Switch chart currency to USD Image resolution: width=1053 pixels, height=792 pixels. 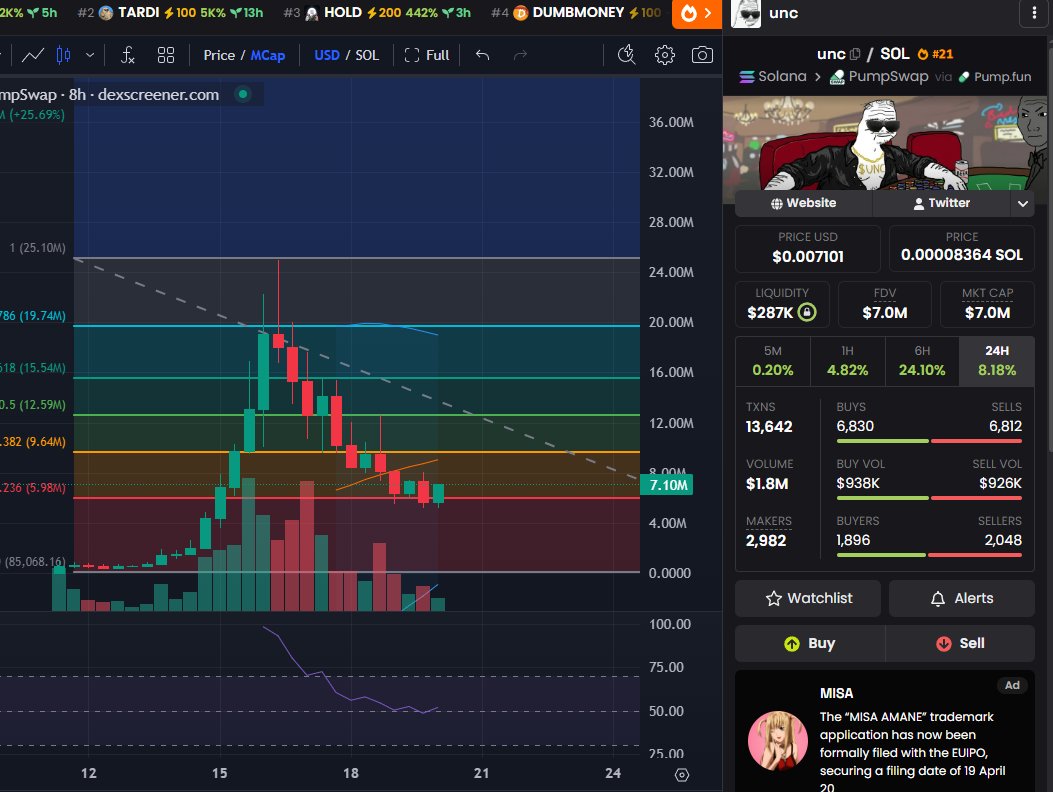tap(327, 55)
